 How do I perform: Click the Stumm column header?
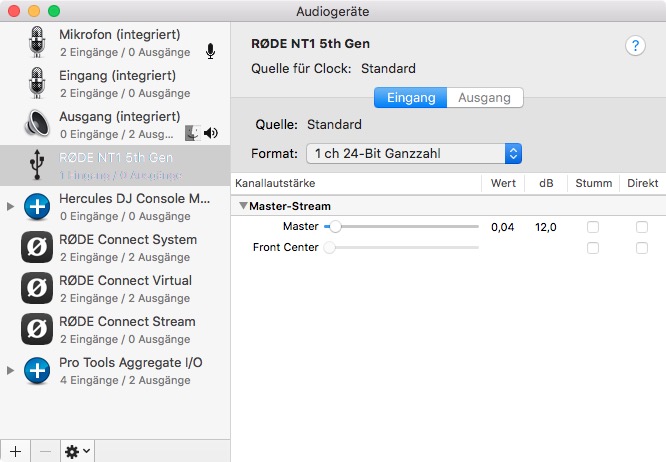tap(593, 183)
